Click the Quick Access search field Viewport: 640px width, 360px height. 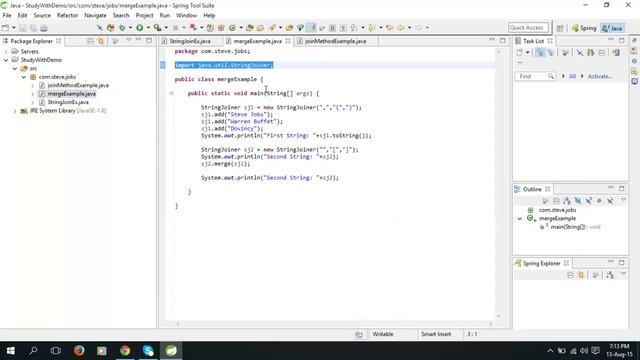click(529, 28)
